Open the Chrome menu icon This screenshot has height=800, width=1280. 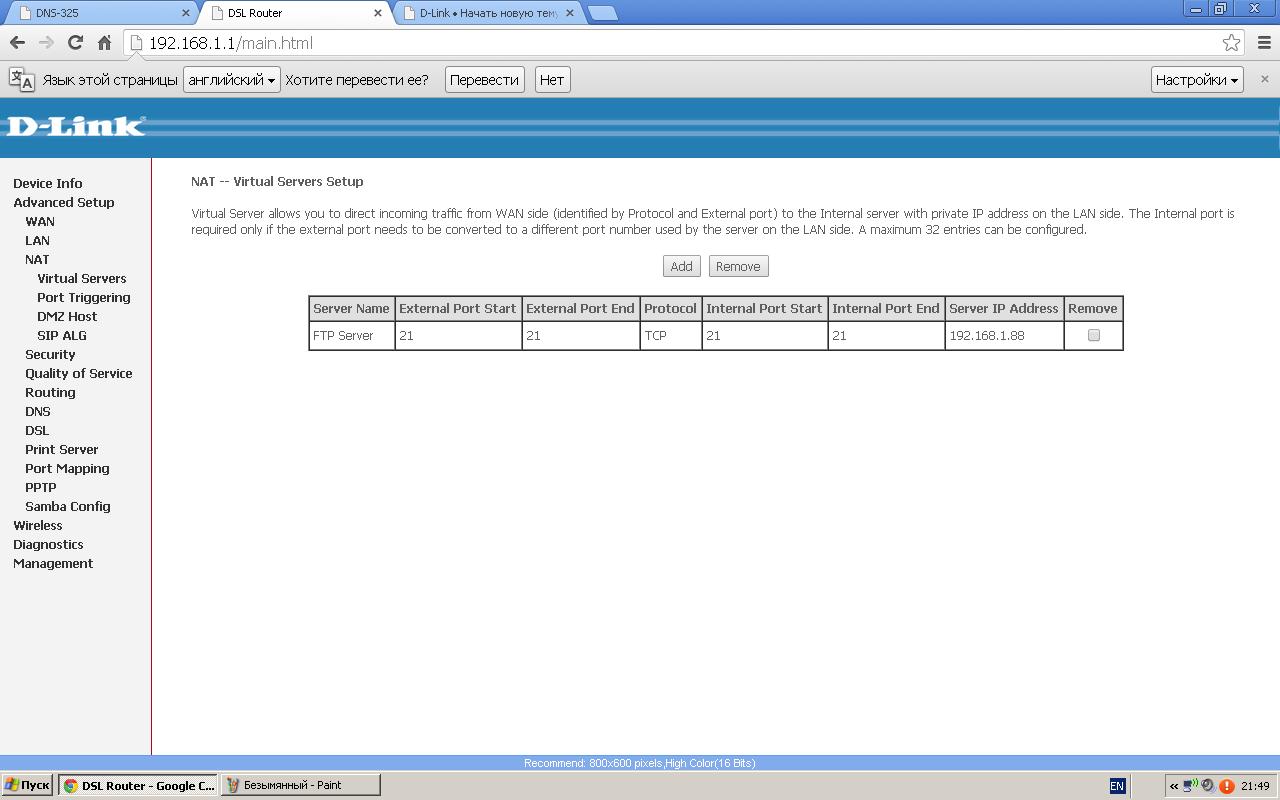(x=1264, y=42)
